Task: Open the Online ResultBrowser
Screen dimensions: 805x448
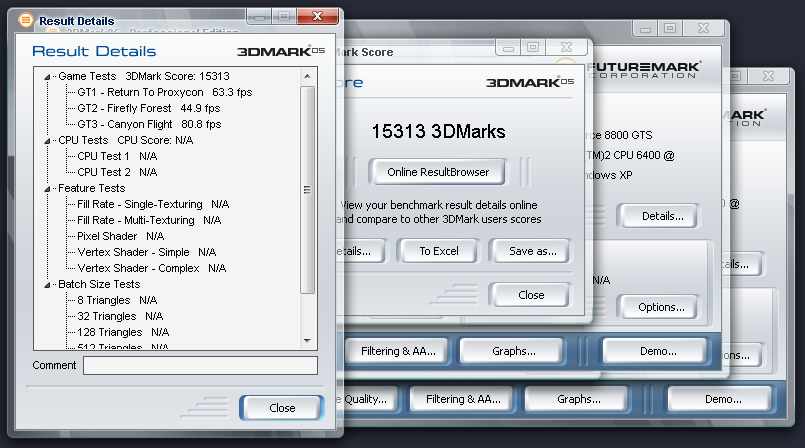Action: point(437,172)
